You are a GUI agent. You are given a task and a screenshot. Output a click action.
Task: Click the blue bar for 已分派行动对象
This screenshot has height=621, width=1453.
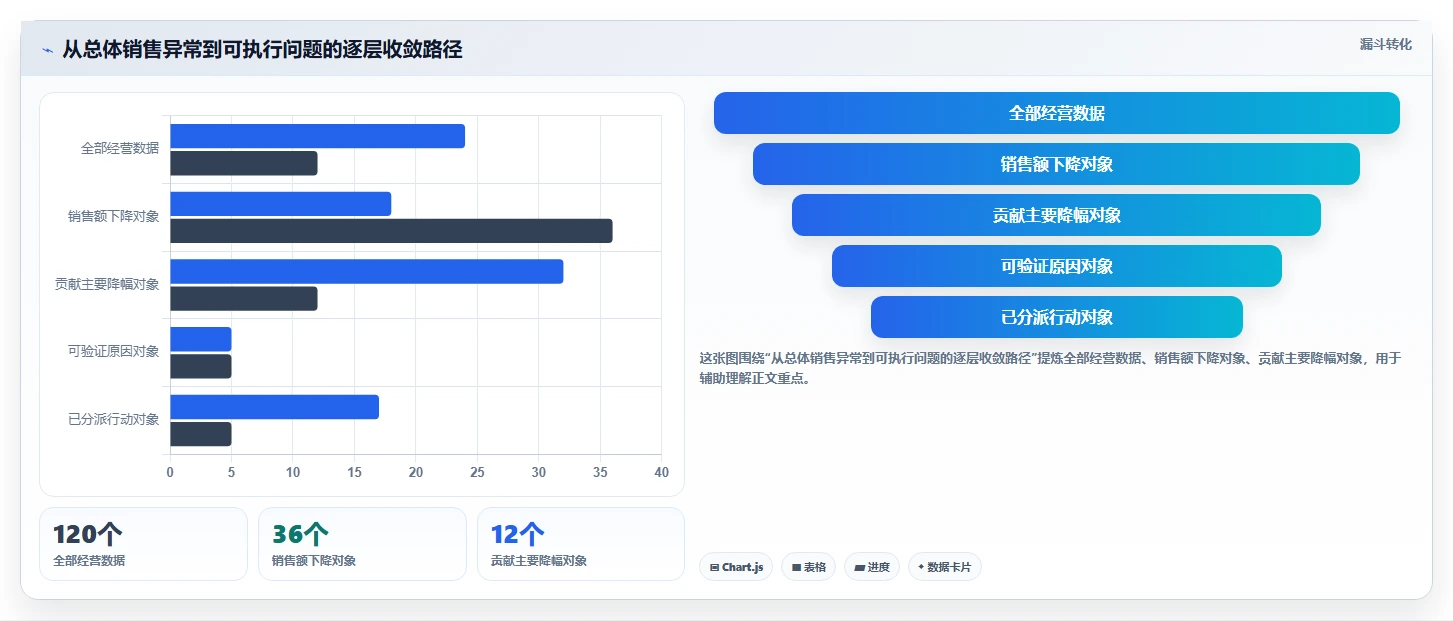[274, 407]
